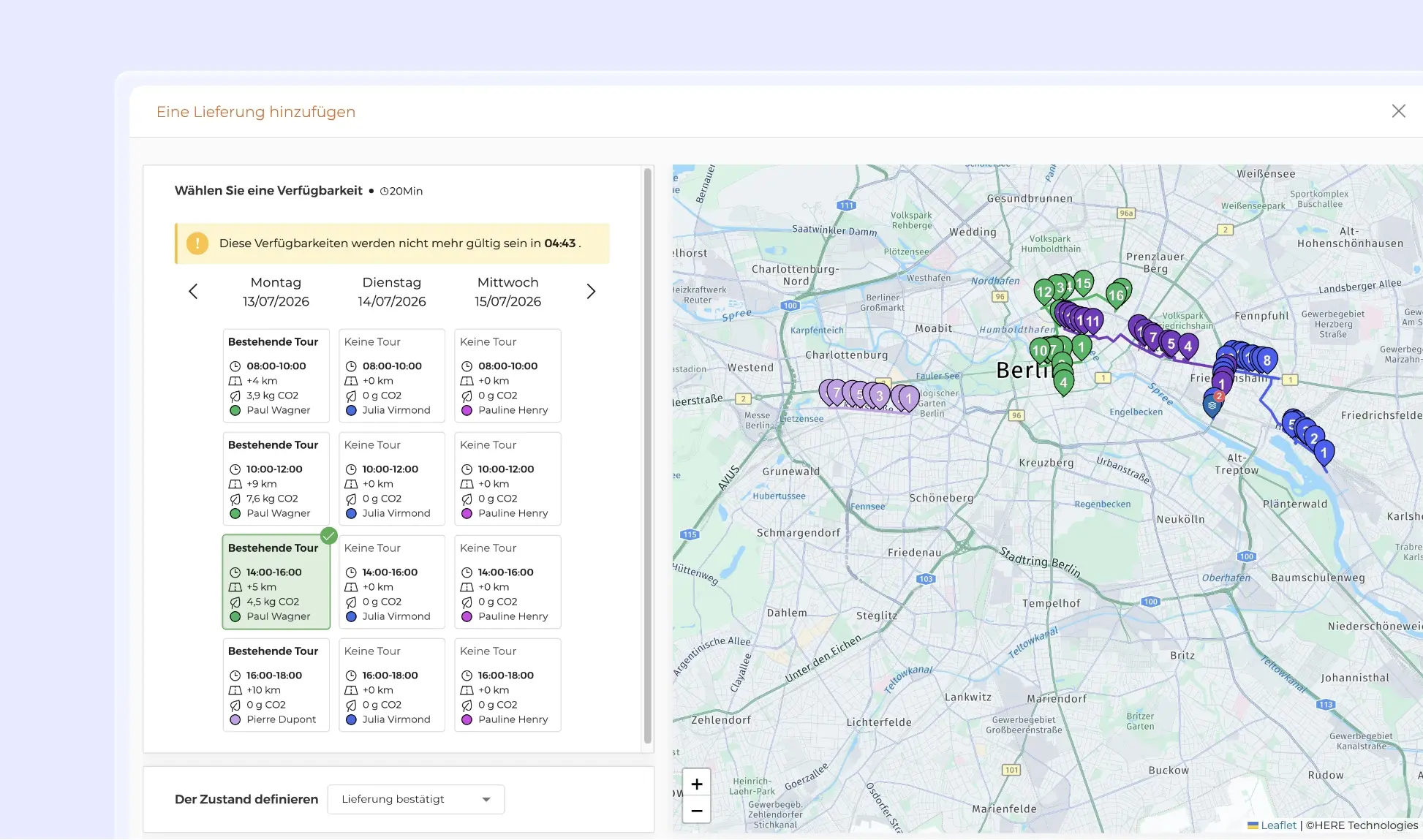Click purple map marker 7 near Volkspark Friedrichshain
This screenshot has height=840, width=1423.
pyautogui.click(x=1153, y=337)
